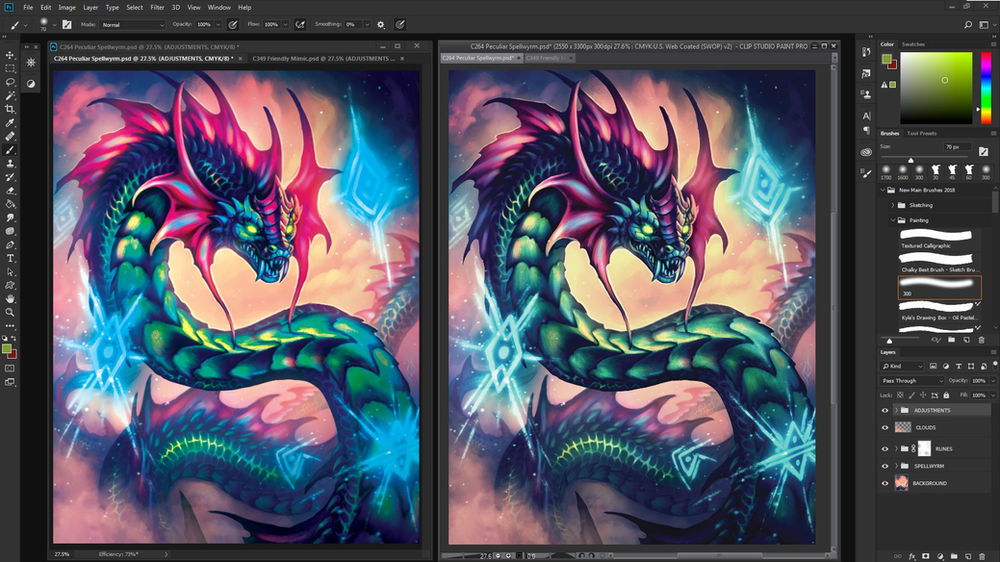Open the blending Mode dropdown set to Normal
This screenshot has height=562, width=1000.
133,25
